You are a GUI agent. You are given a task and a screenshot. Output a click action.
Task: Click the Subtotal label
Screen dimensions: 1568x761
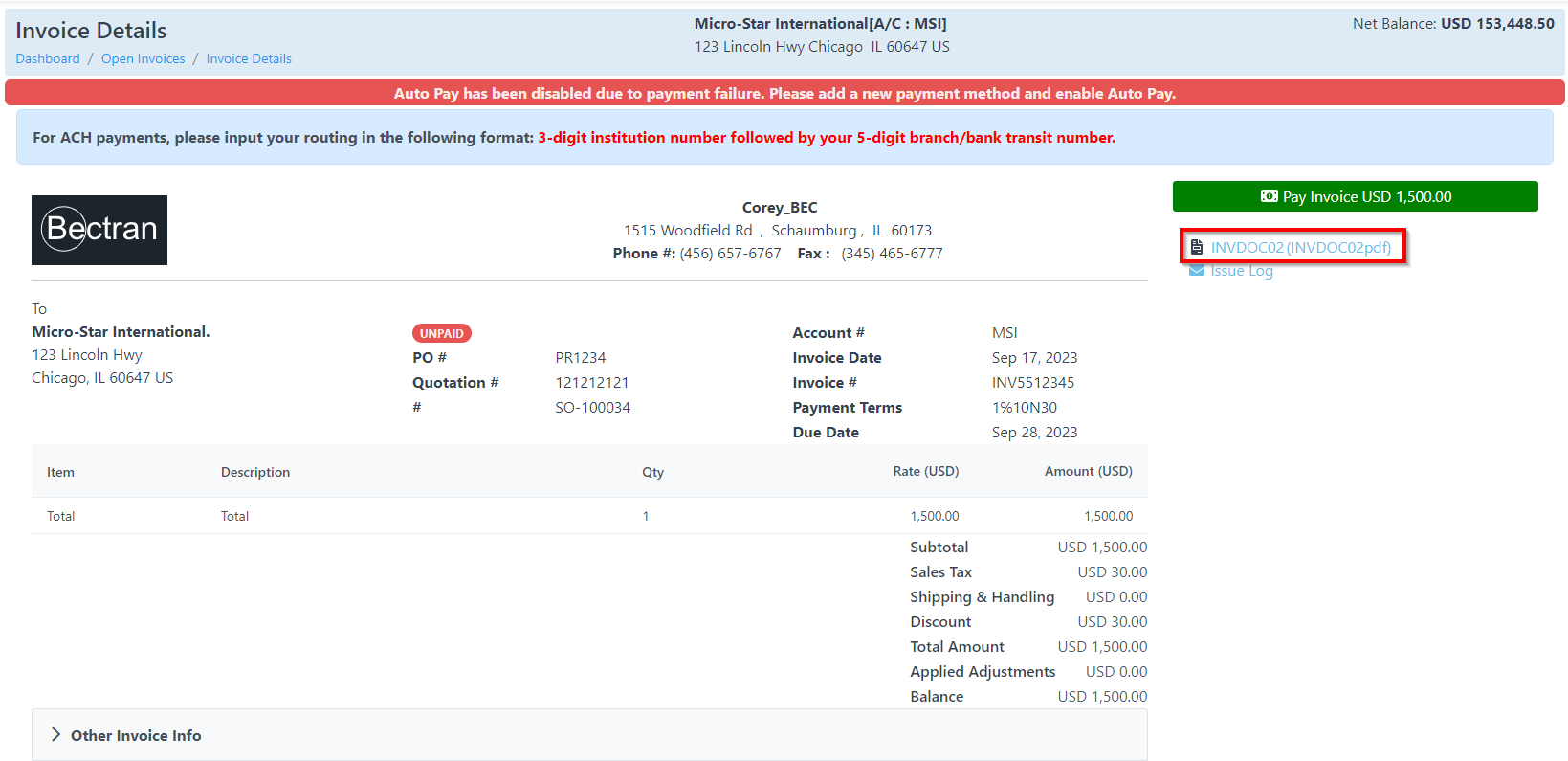pyautogui.click(x=939, y=547)
